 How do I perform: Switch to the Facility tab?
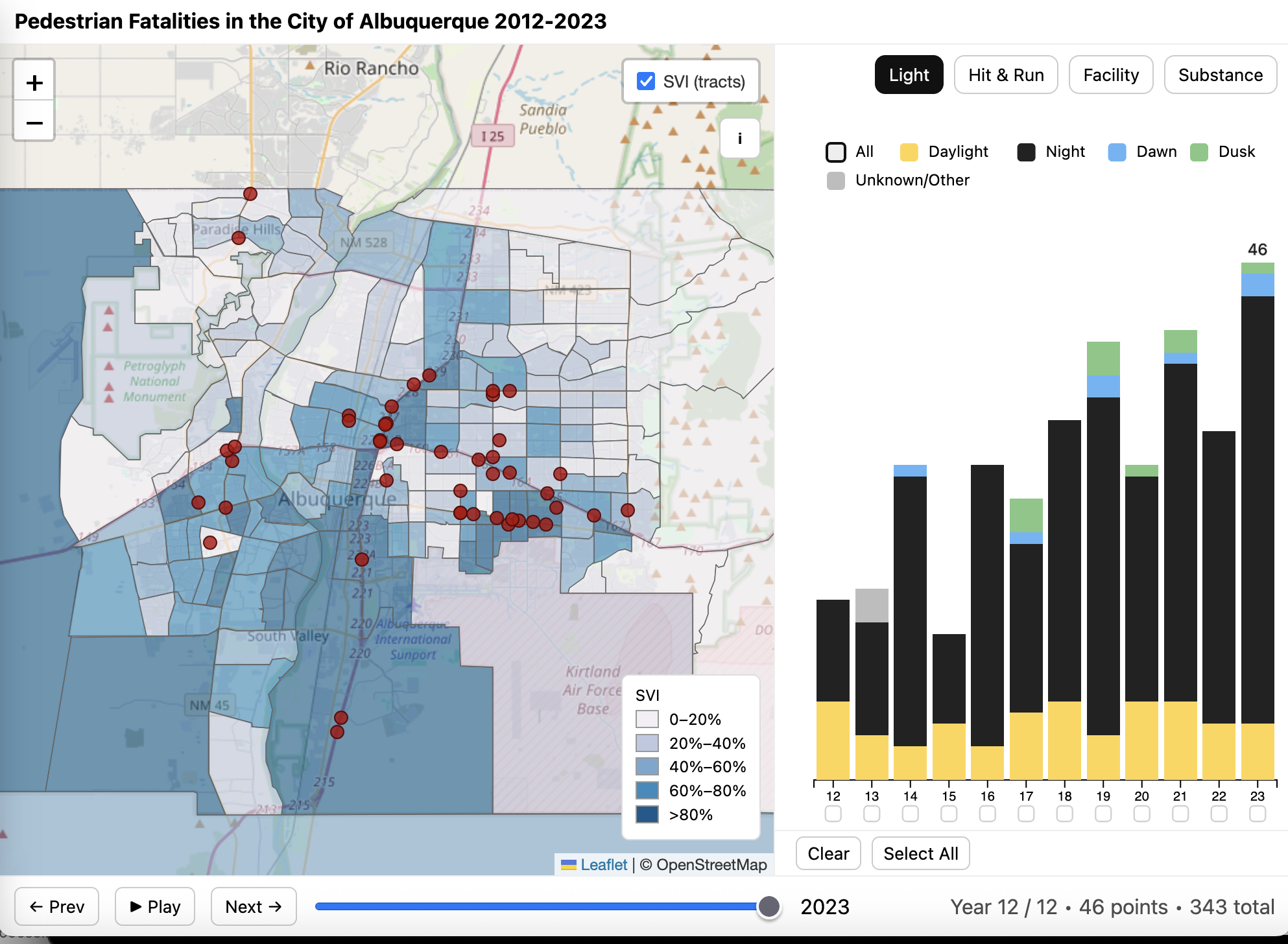pyautogui.click(x=1110, y=75)
